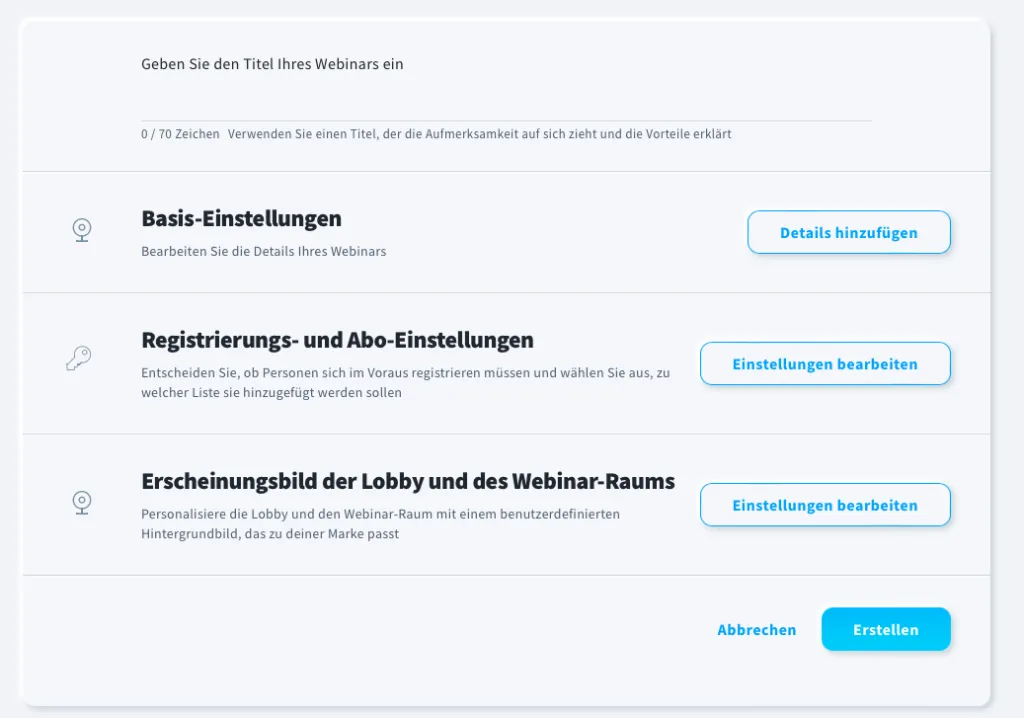Click the description starting 'Entscheiden Sie, ob Personen'
This screenshot has height=718, width=1024.
coord(406,383)
